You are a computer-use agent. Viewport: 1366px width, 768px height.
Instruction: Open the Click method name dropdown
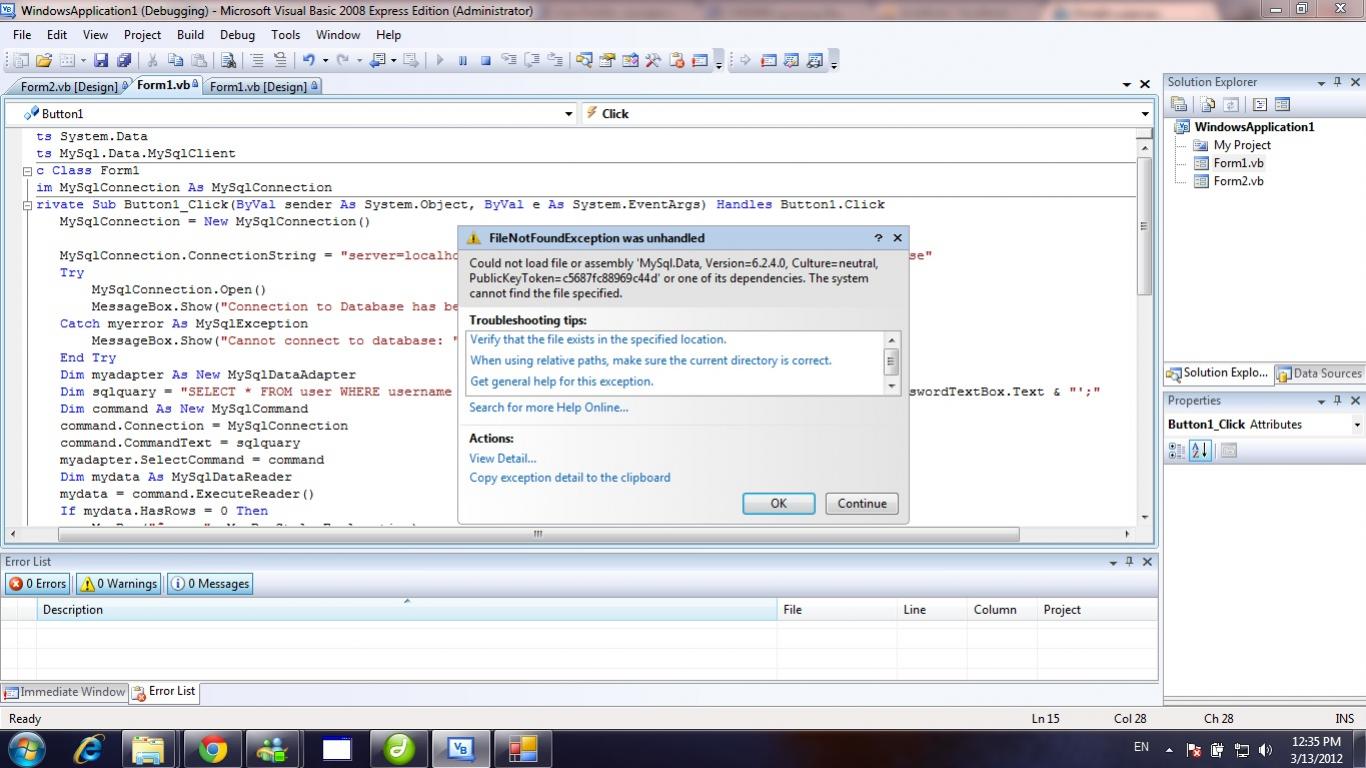pos(1145,114)
